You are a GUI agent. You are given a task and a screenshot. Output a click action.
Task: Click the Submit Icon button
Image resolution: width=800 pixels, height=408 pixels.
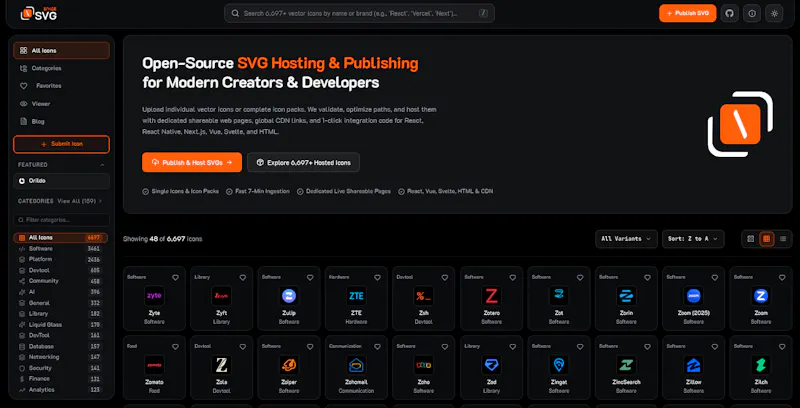pyautogui.click(x=61, y=144)
